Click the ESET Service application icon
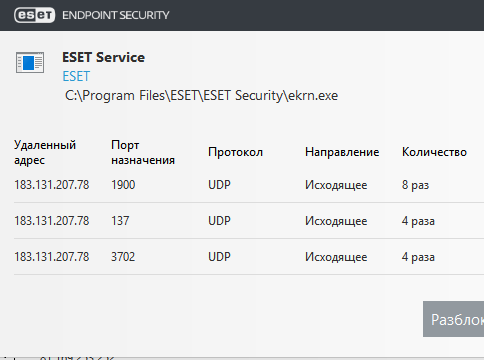This screenshot has height=360, width=484. coord(30,62)
